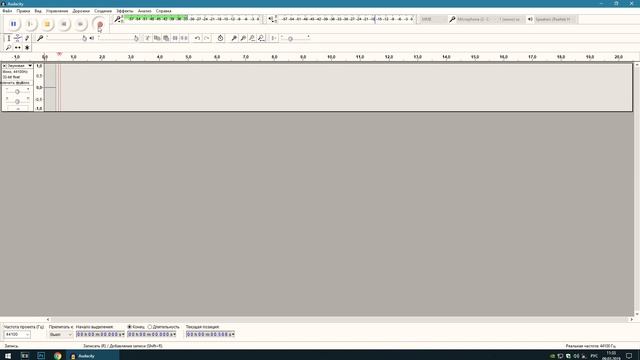Viewport: 640px width, 360px height.
Task: Open Chrome from the taskbar
Action: (x=58, y=356)
